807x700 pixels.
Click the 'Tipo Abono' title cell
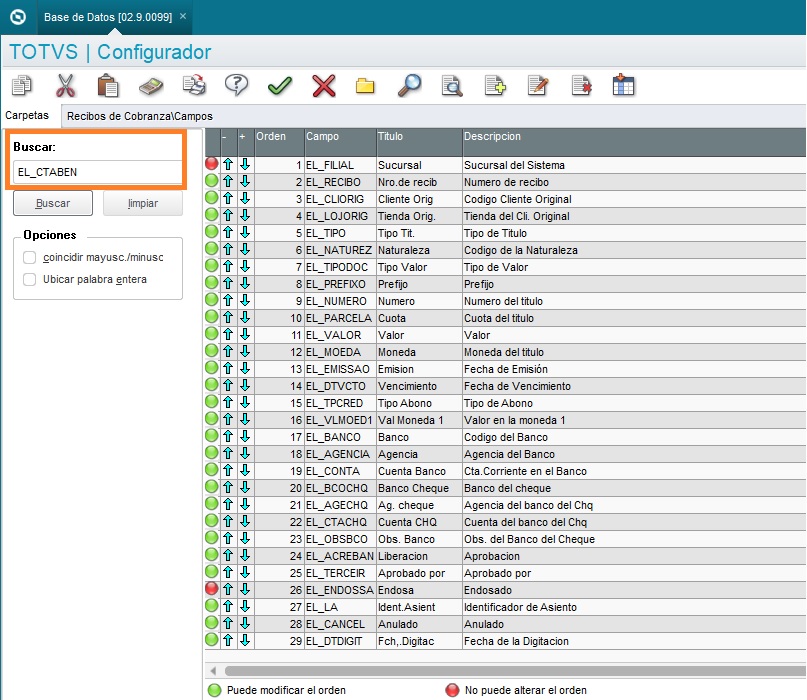pyautogui.click(x=419, y=403)
